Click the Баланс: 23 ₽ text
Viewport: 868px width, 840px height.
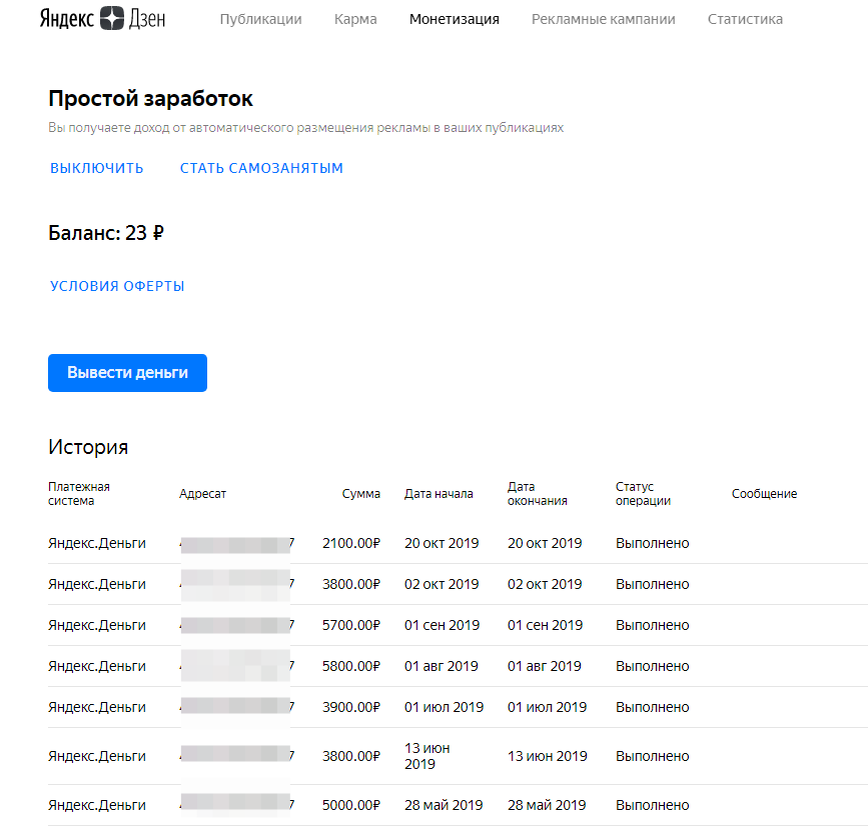click(106, 233)
